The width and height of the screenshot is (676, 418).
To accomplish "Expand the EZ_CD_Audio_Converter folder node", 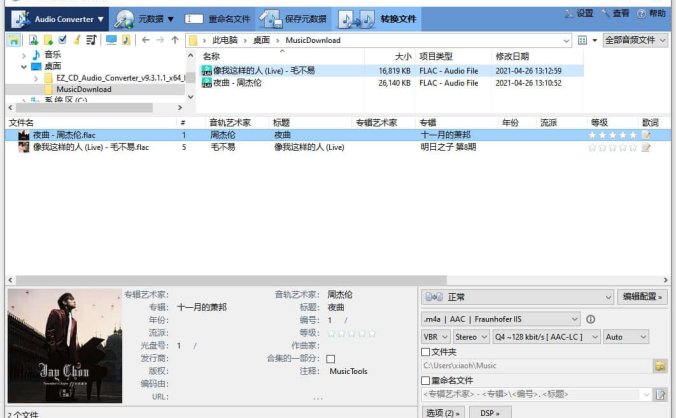I will point(36,78).
